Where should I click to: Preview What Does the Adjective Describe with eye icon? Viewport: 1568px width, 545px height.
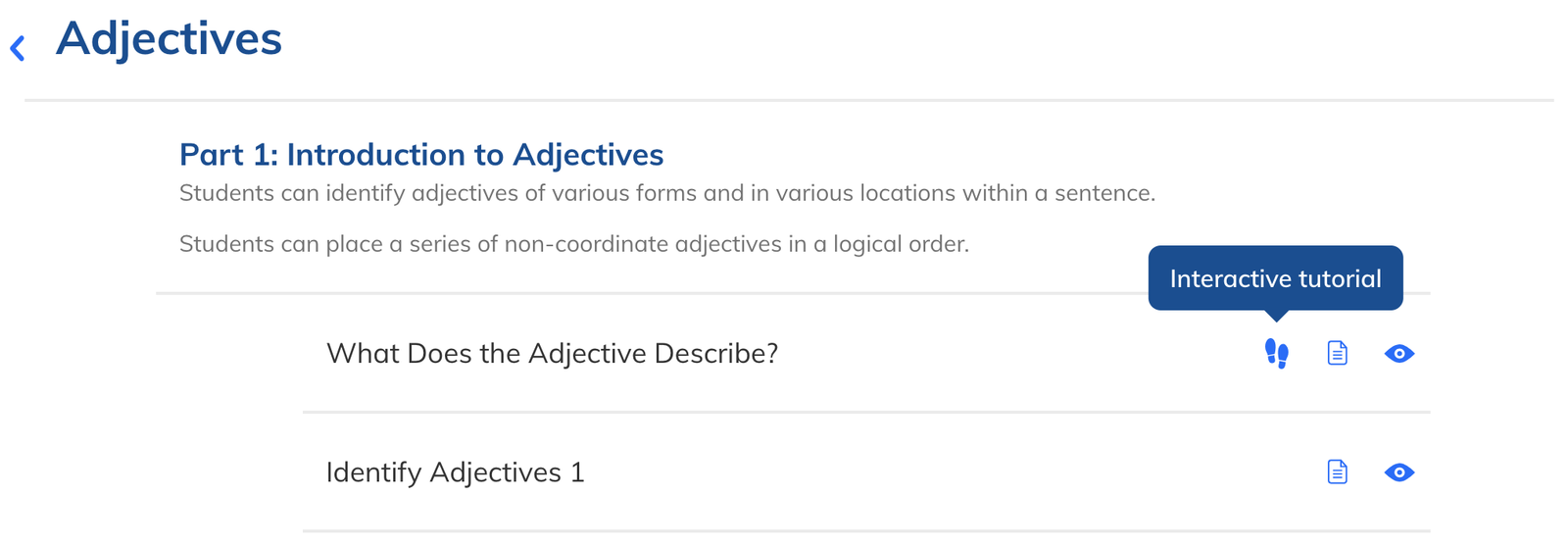(1399, 354)
